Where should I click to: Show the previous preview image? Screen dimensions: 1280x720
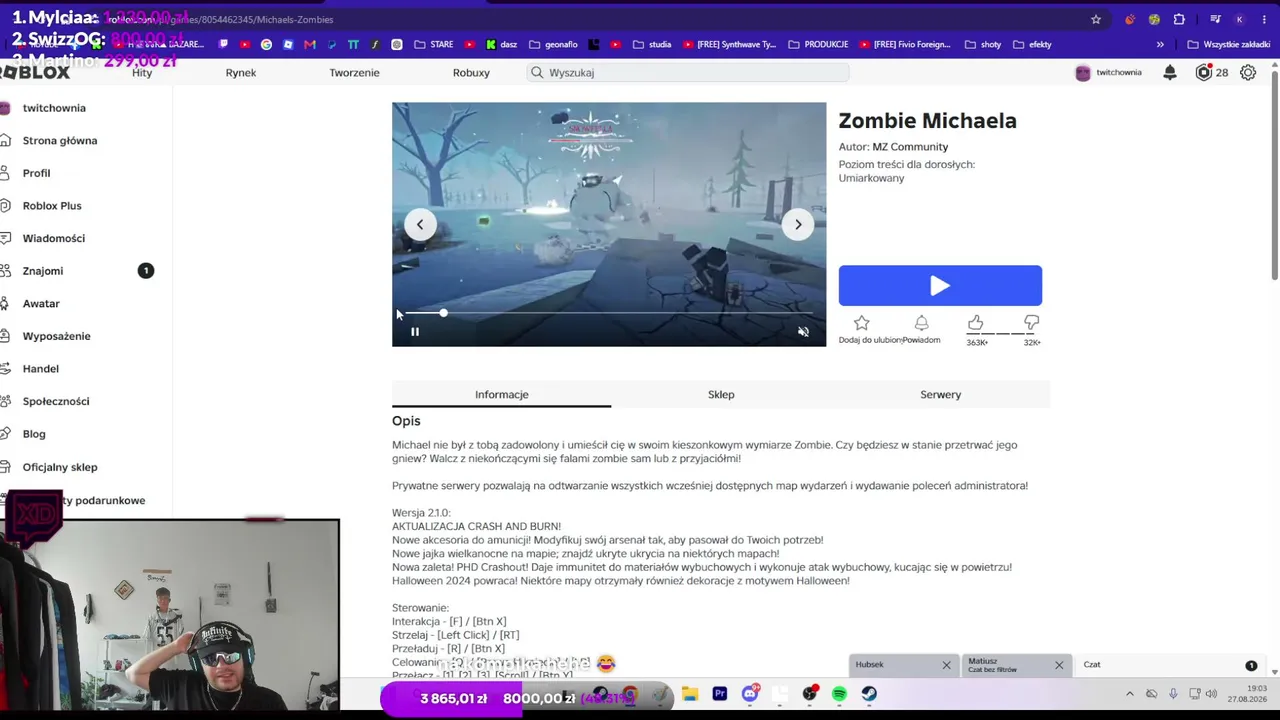420,224
